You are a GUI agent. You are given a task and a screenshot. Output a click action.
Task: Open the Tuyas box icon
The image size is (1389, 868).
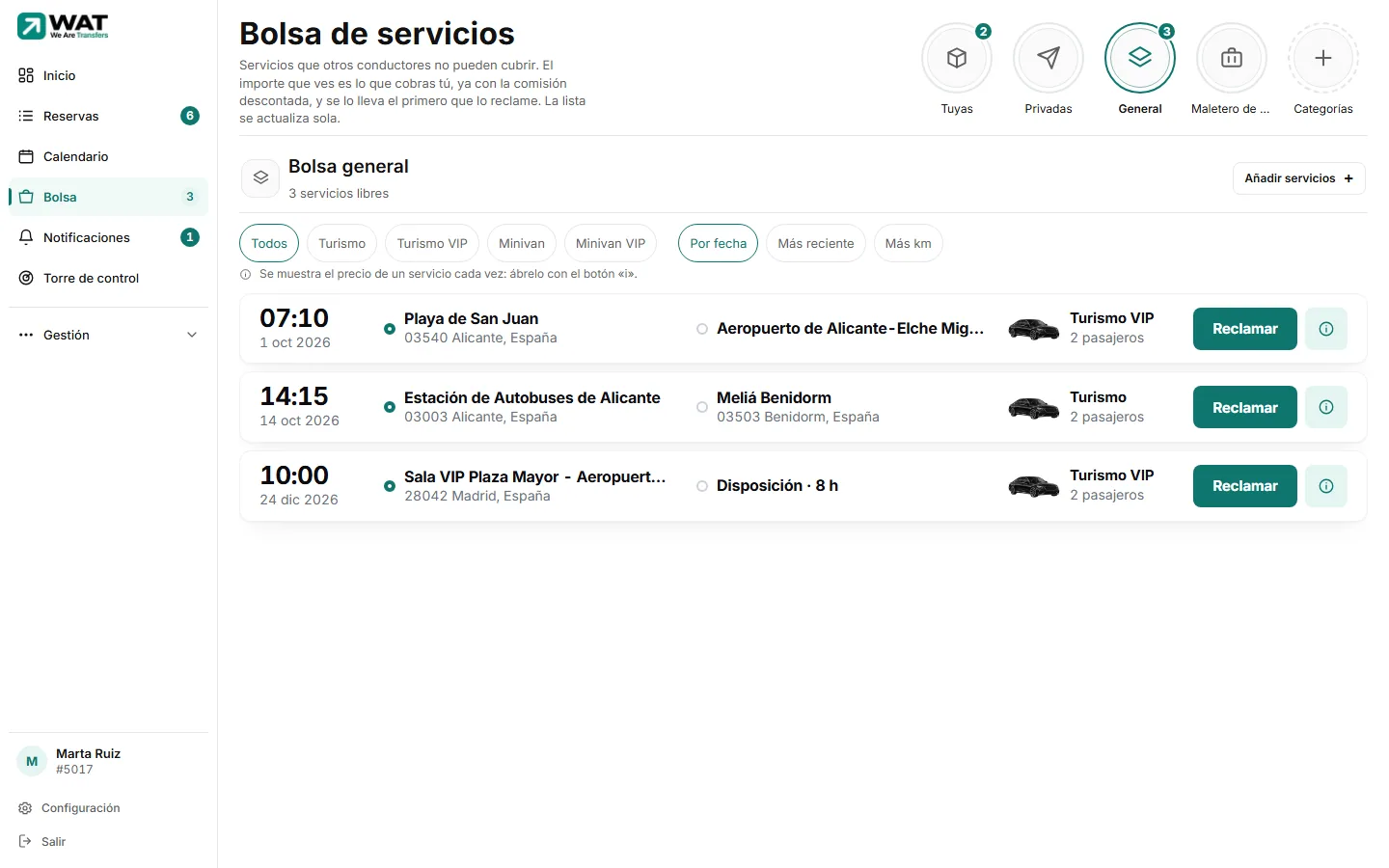(x=957, y=58)
